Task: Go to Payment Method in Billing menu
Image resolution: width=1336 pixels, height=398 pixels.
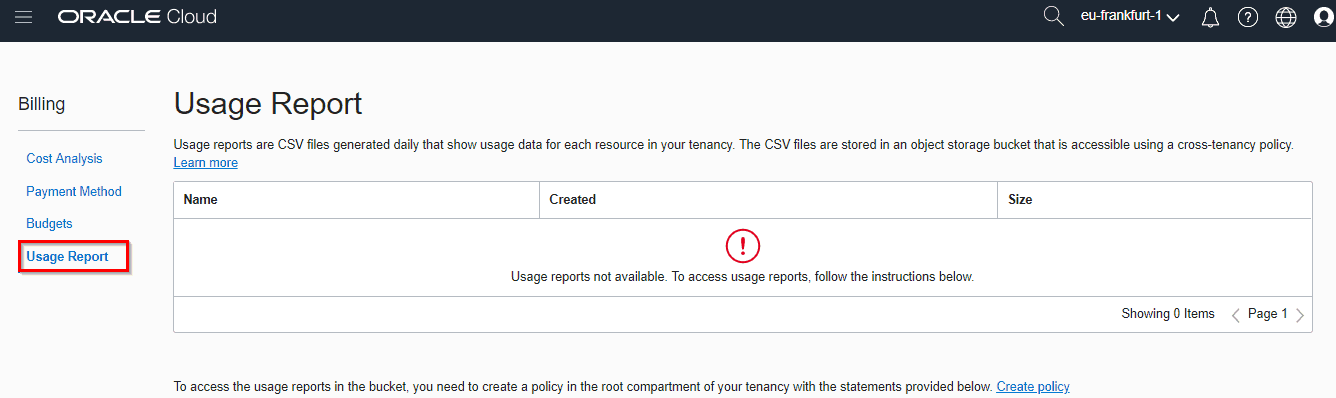Action: point(74,191)
